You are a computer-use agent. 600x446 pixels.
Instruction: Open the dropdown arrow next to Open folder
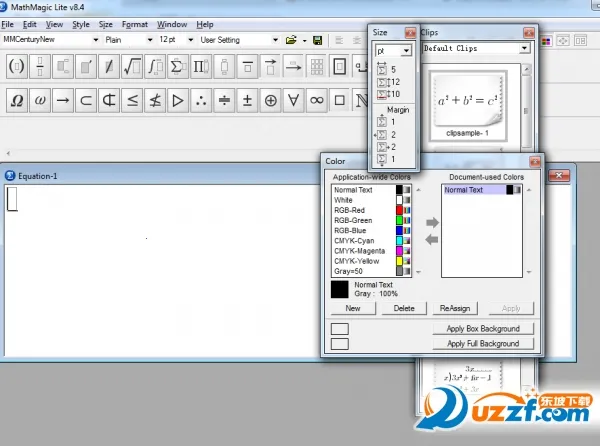click(305, 41)
